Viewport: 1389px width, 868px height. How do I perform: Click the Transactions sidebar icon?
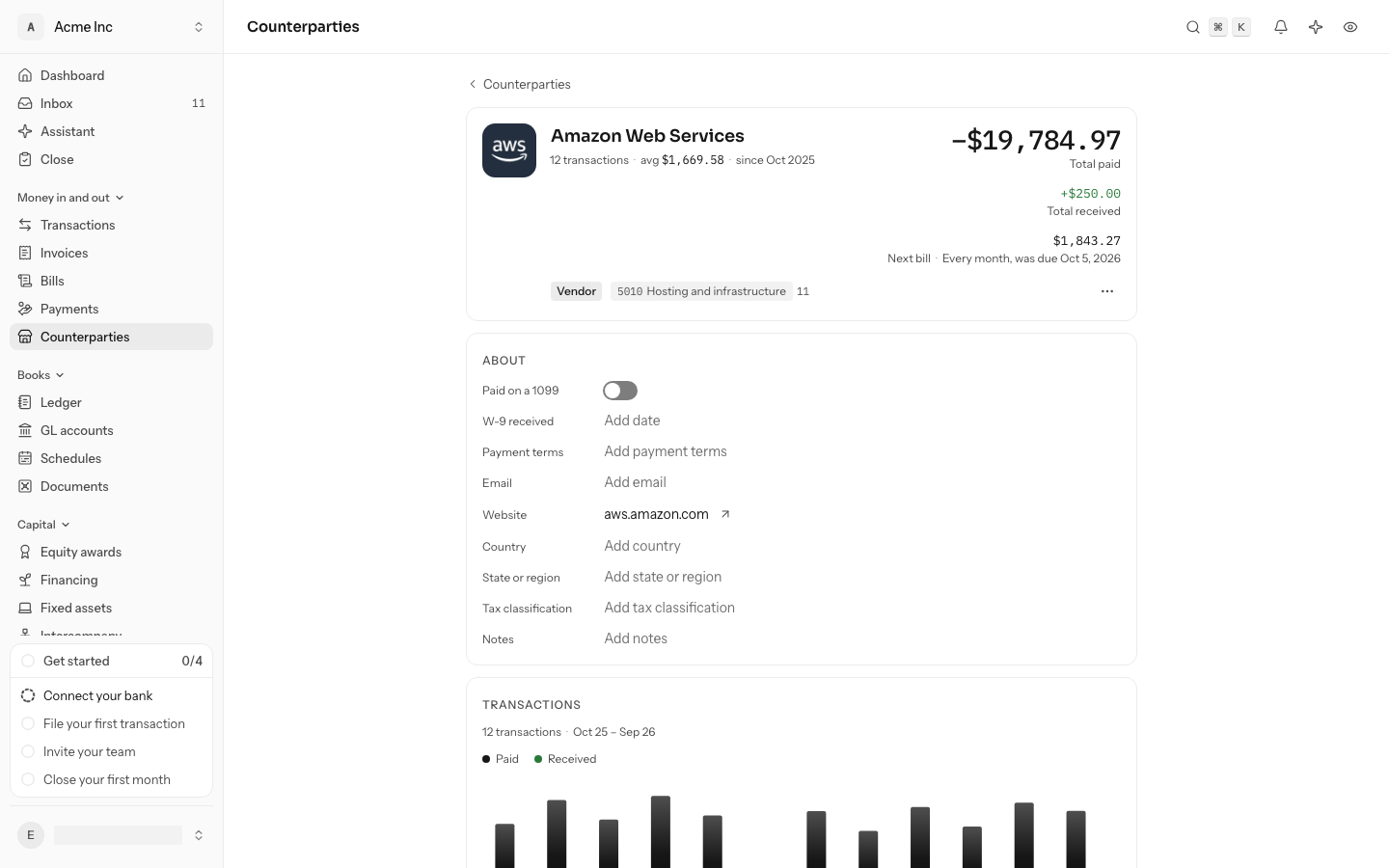pos(25,225)
